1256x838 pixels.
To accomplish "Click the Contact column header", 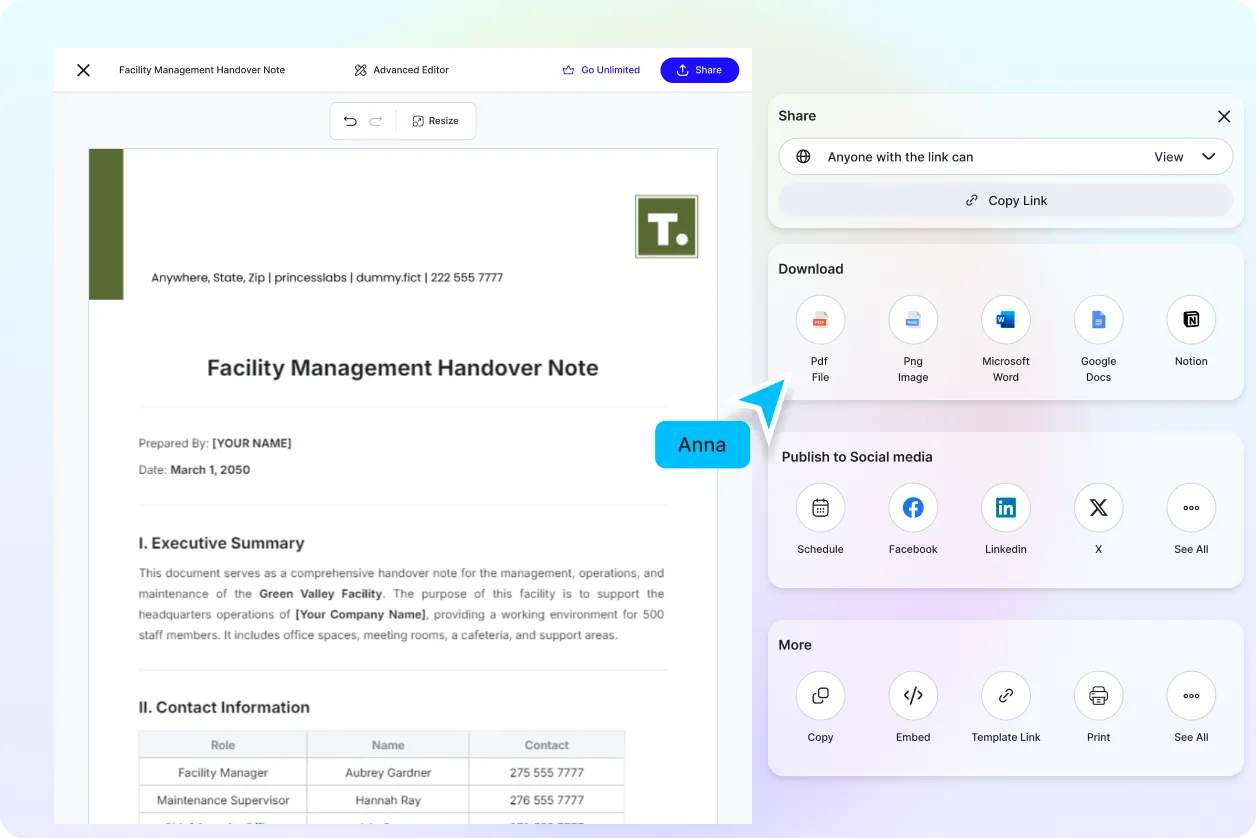I will pyautogui.click(x=547, y=745).
